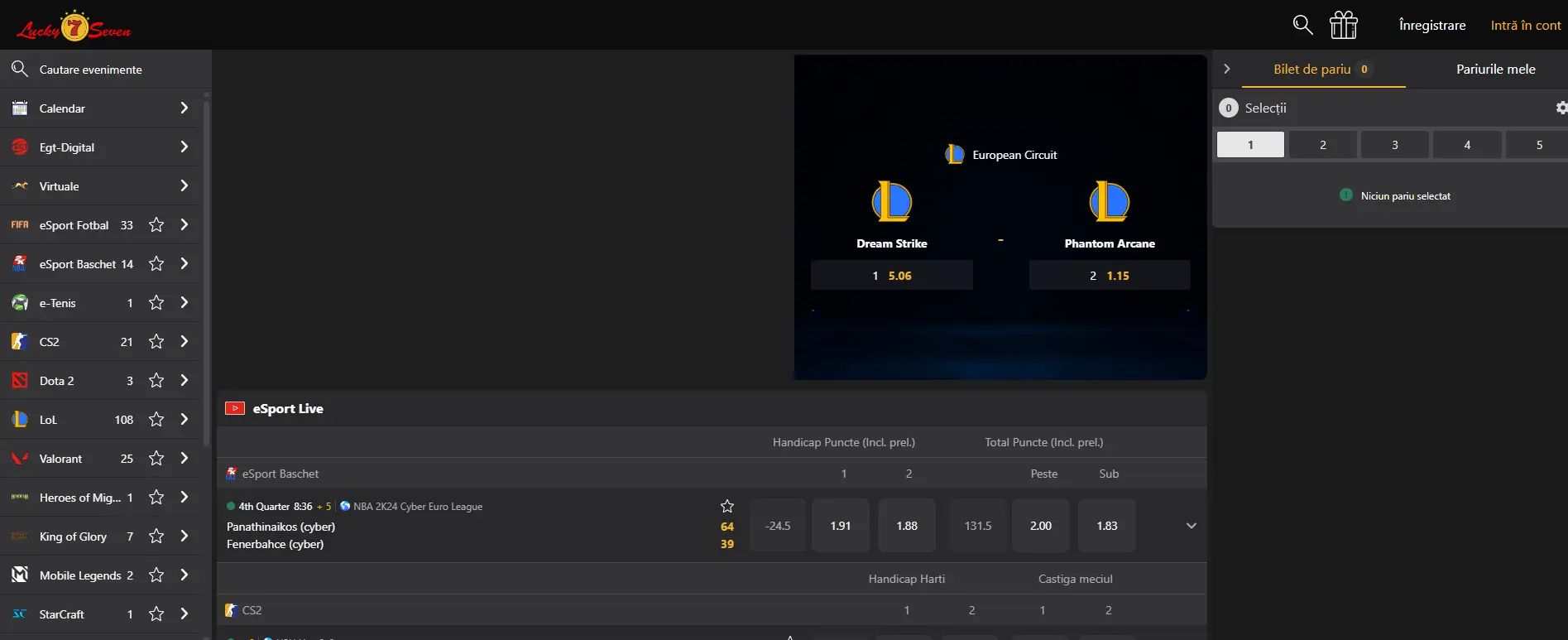Click the sidebar vertical scrollbar
Image resolution: width=1568 pixels, height=640 pixels.
206,273
